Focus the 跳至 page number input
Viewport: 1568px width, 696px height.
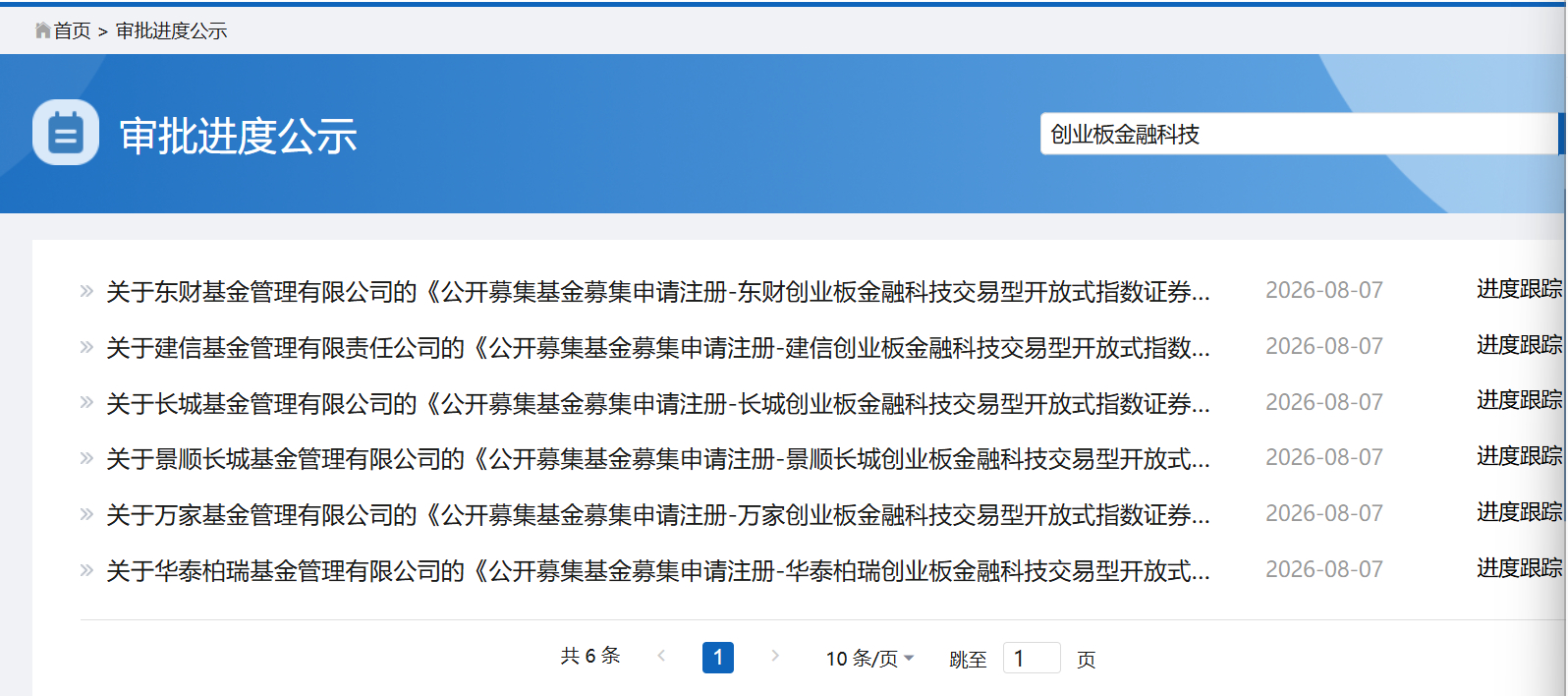(x=1032, y=658)
